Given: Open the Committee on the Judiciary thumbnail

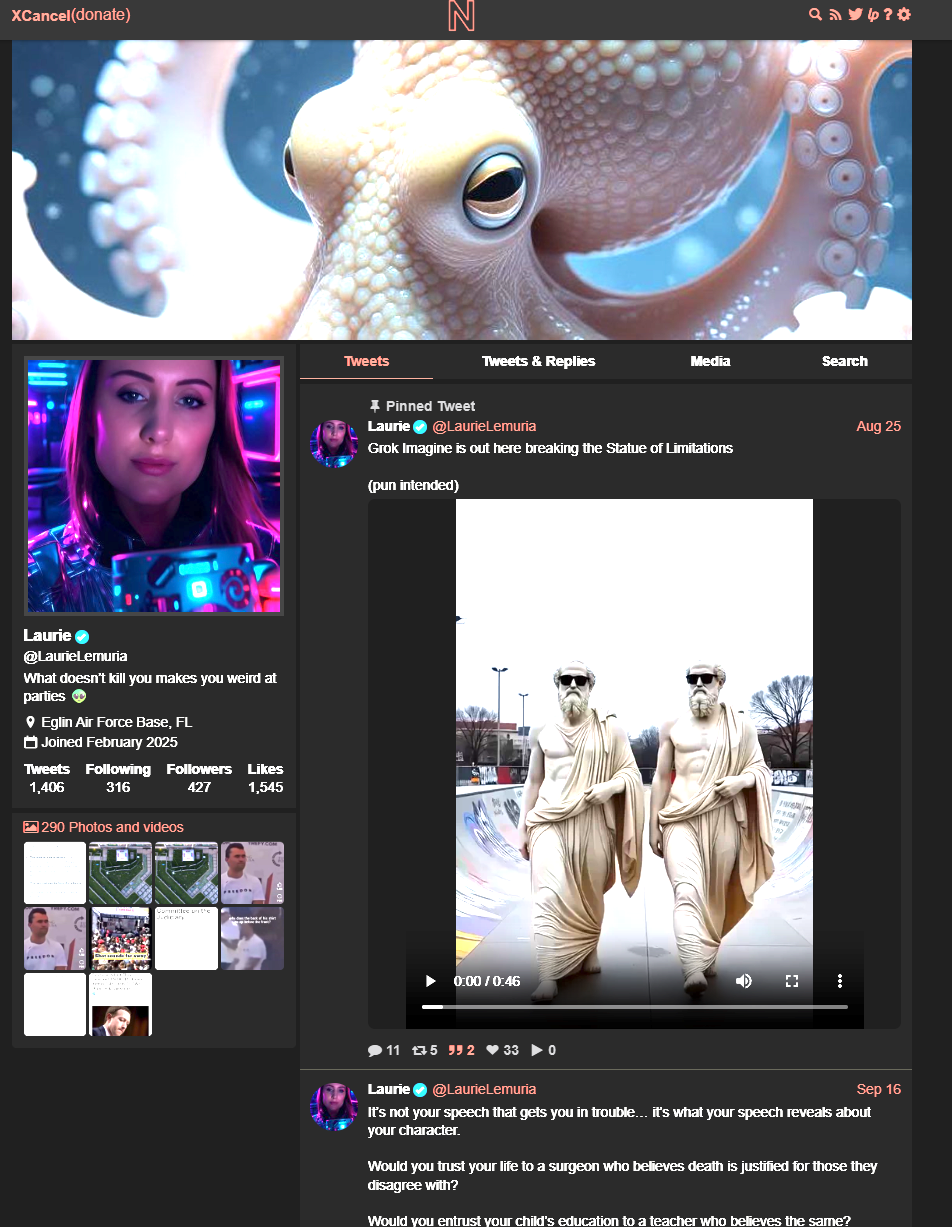Looking at the screenshot, I should pyautogui.click(x=186, y=938).
